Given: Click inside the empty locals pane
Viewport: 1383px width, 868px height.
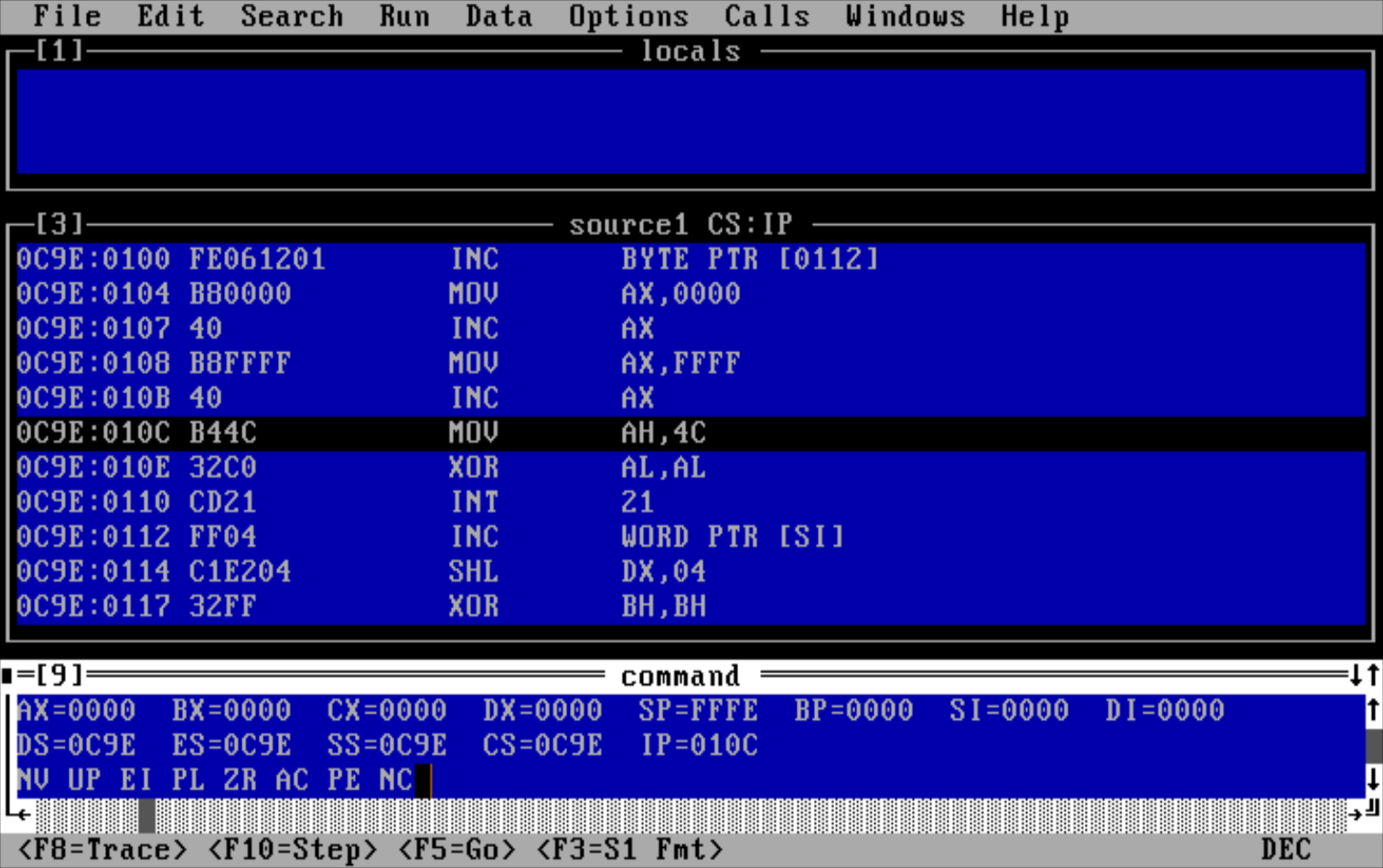Looking at the screenshot, I should tap(691, 122).
